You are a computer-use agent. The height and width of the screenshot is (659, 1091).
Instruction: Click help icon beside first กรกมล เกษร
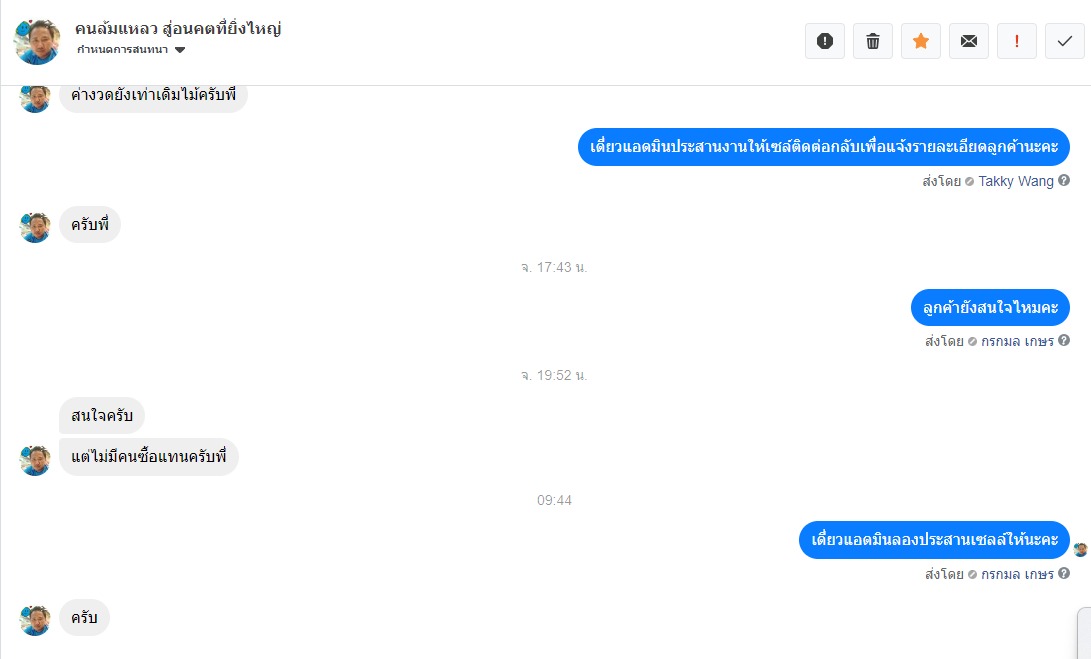1064,340
